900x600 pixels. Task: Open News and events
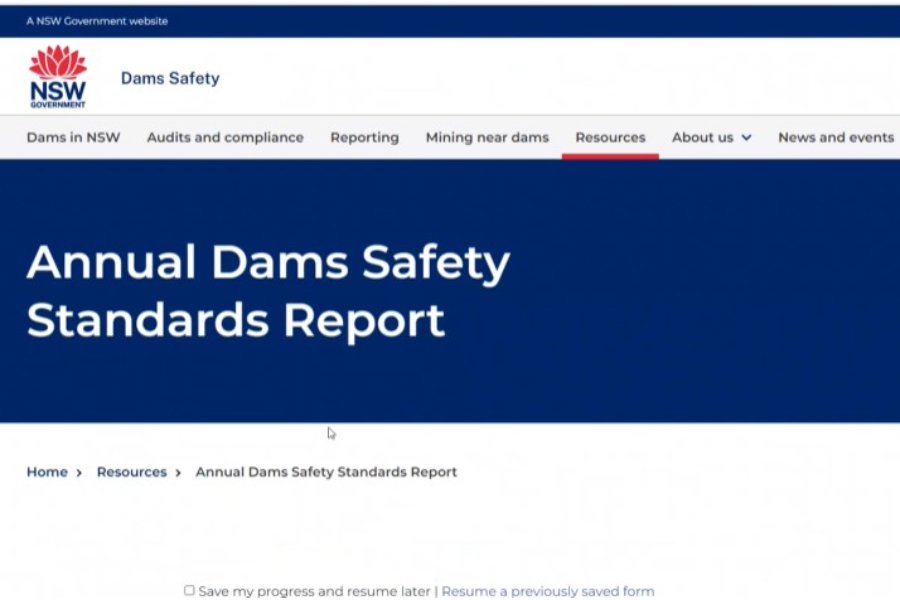836,138
